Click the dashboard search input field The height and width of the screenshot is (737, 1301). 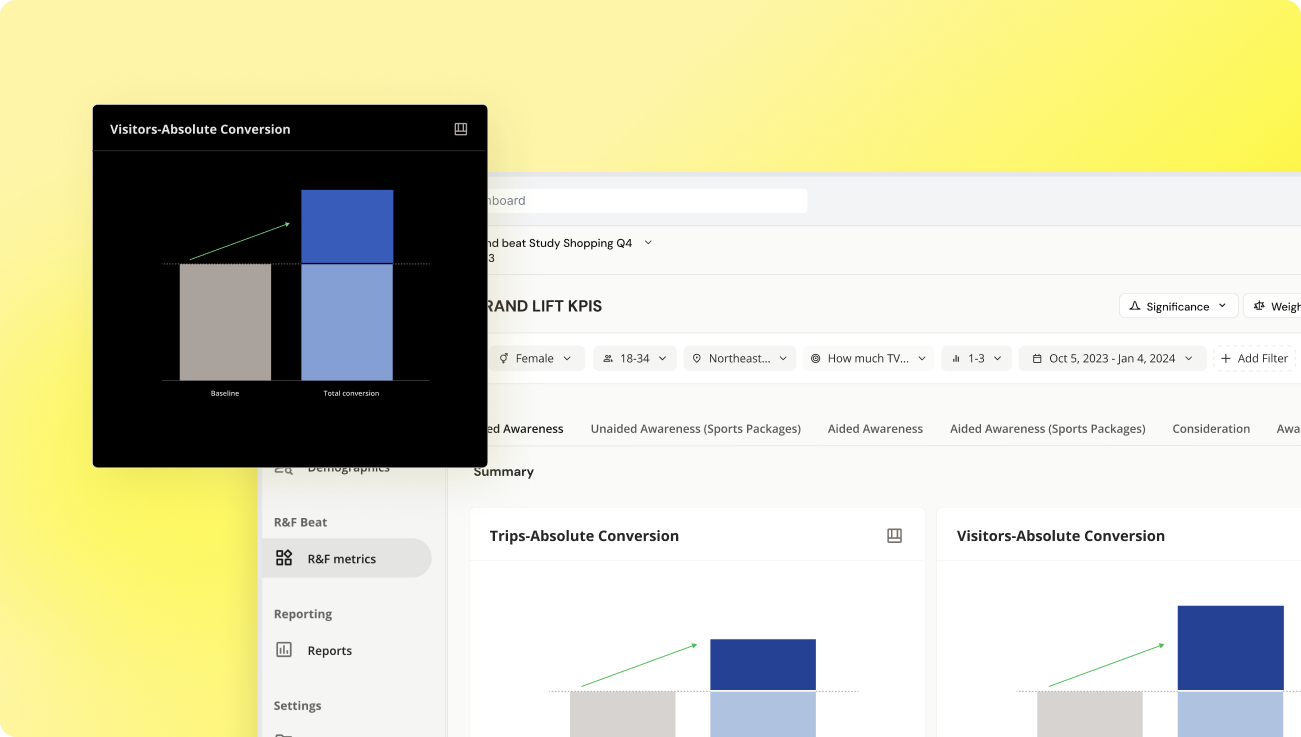pos(640,200)
